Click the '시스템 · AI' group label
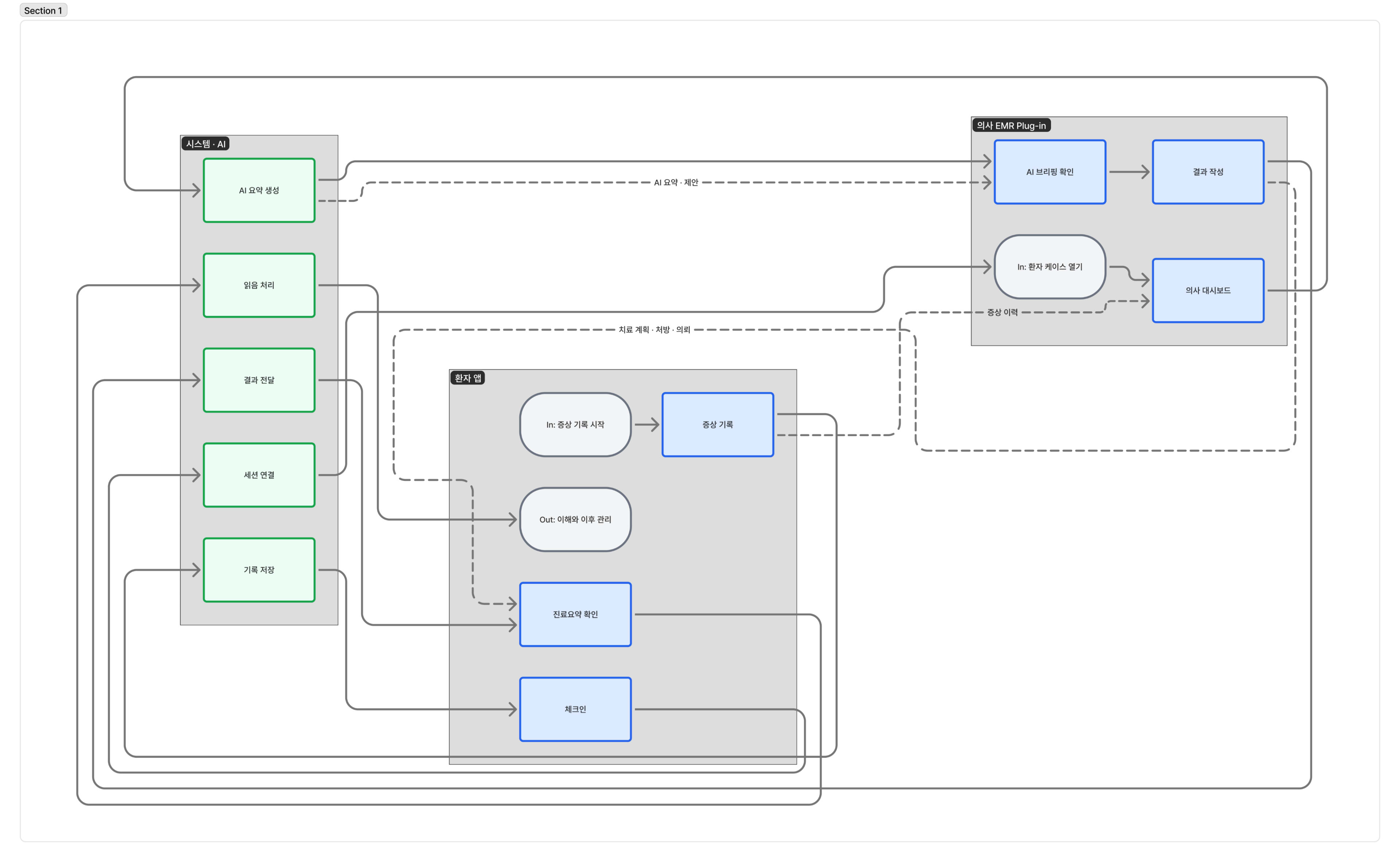 206,144
